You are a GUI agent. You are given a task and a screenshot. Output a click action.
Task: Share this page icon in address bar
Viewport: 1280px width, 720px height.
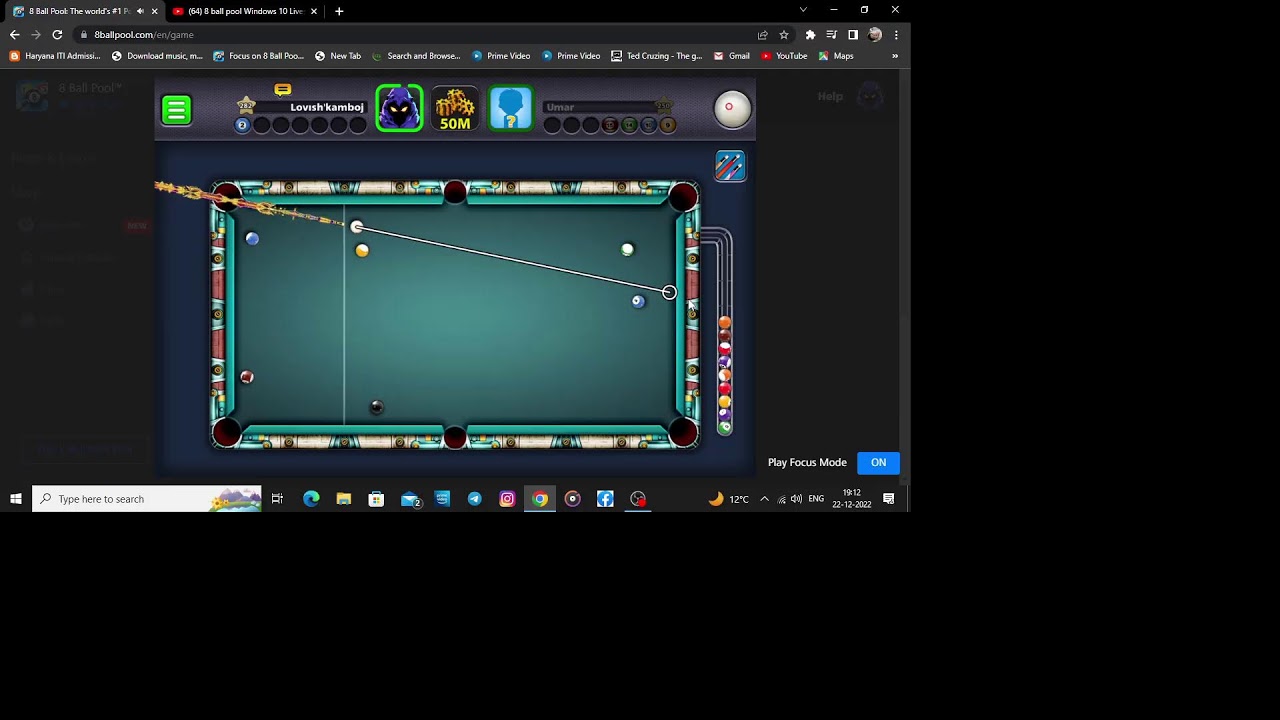[x=763, y=34]
